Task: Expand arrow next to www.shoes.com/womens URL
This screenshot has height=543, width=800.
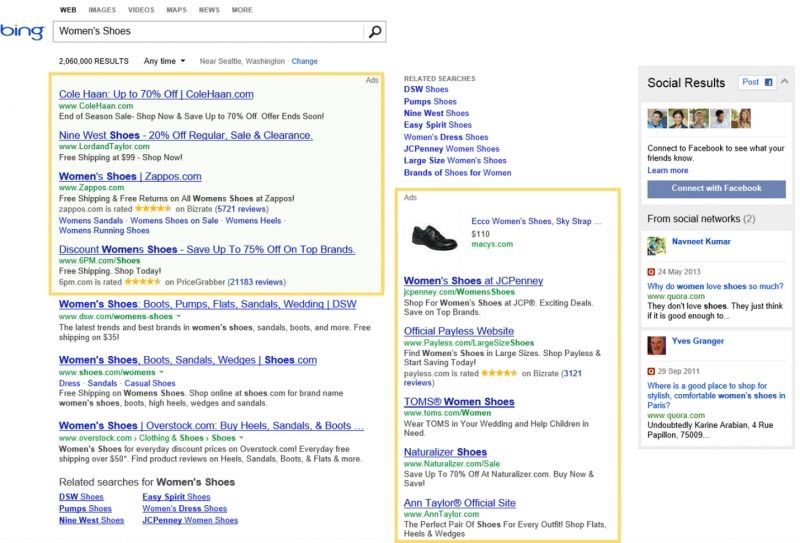Action: 161,373
